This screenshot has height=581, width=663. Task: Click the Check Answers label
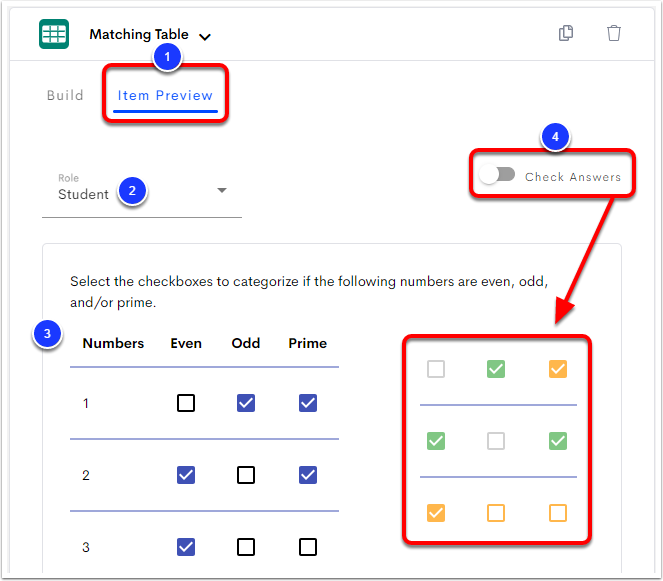(573, 177)
